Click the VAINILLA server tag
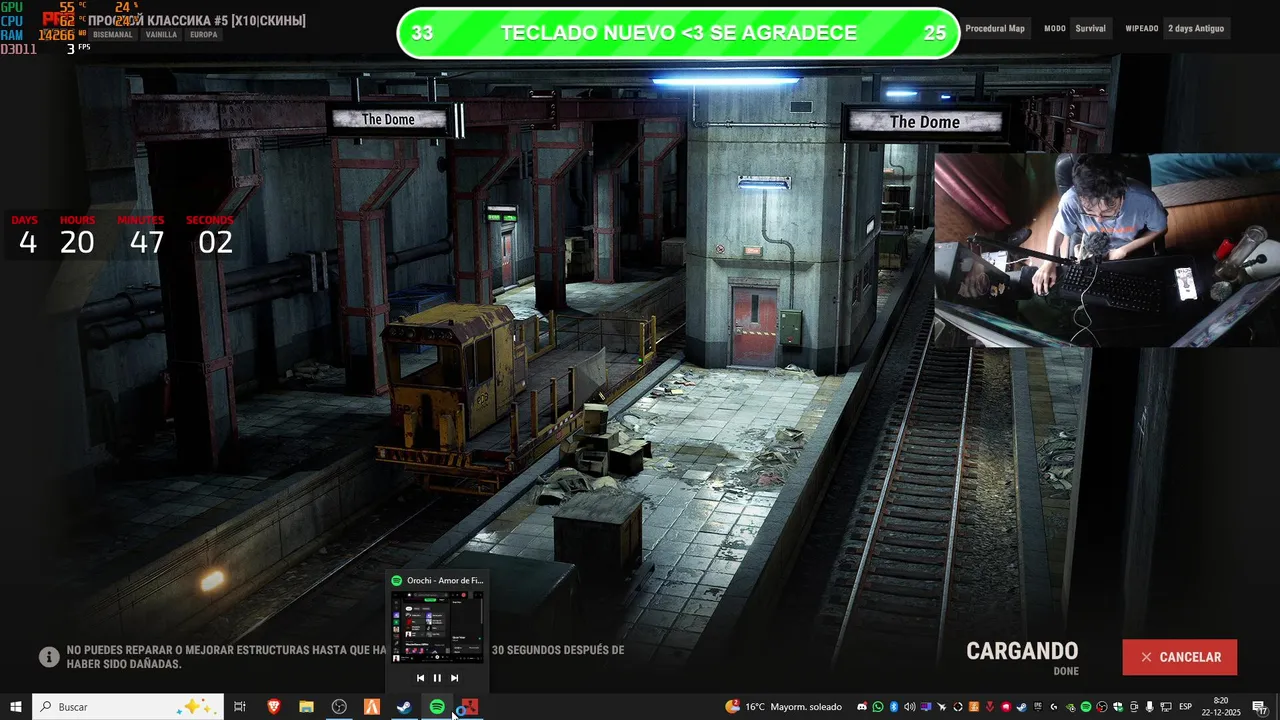1280x720 pixels. pyautogui.click(x=161, y=34)
